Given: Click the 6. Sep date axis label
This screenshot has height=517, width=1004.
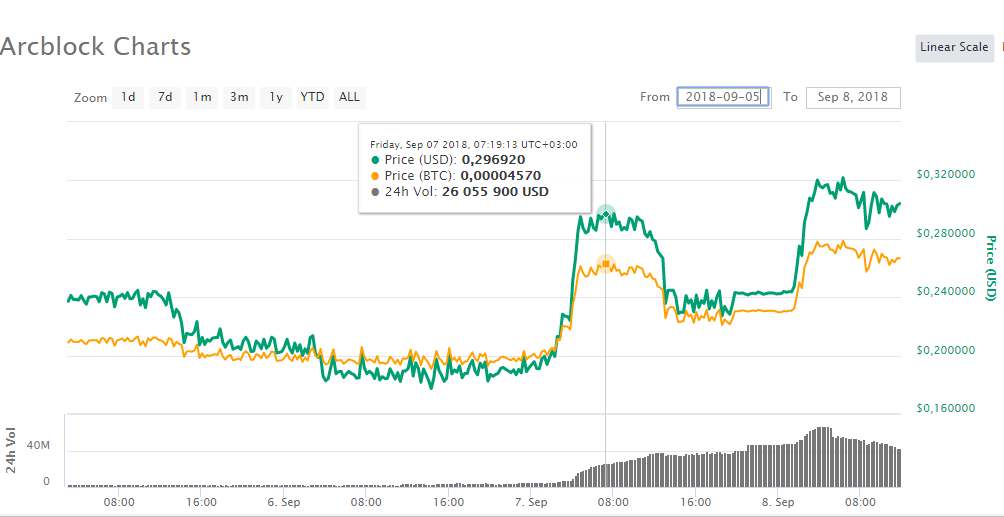Looking at the screenshot, I should coord(284,503).
